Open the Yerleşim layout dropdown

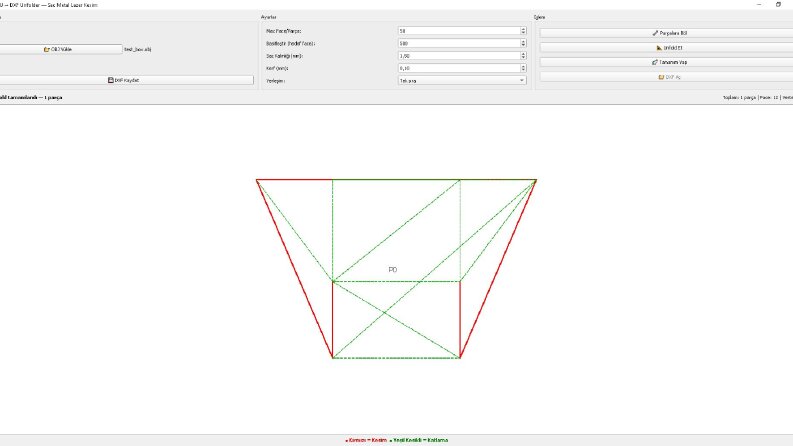tap(462, 80)
